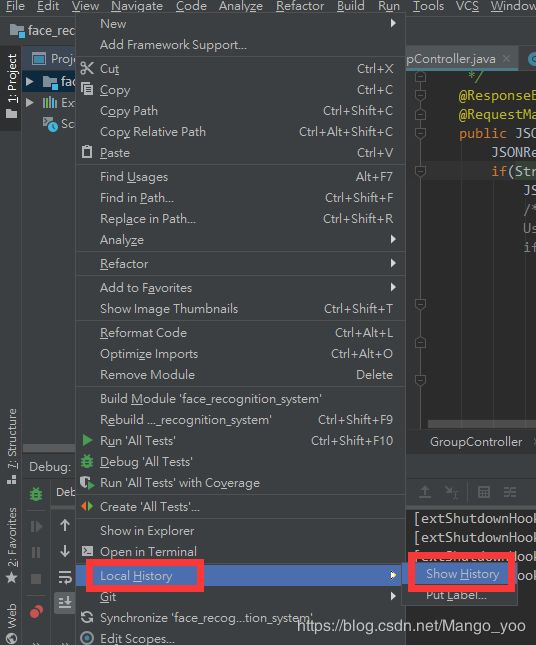
Task: Choose Show History from submenu
Action: 462,573
